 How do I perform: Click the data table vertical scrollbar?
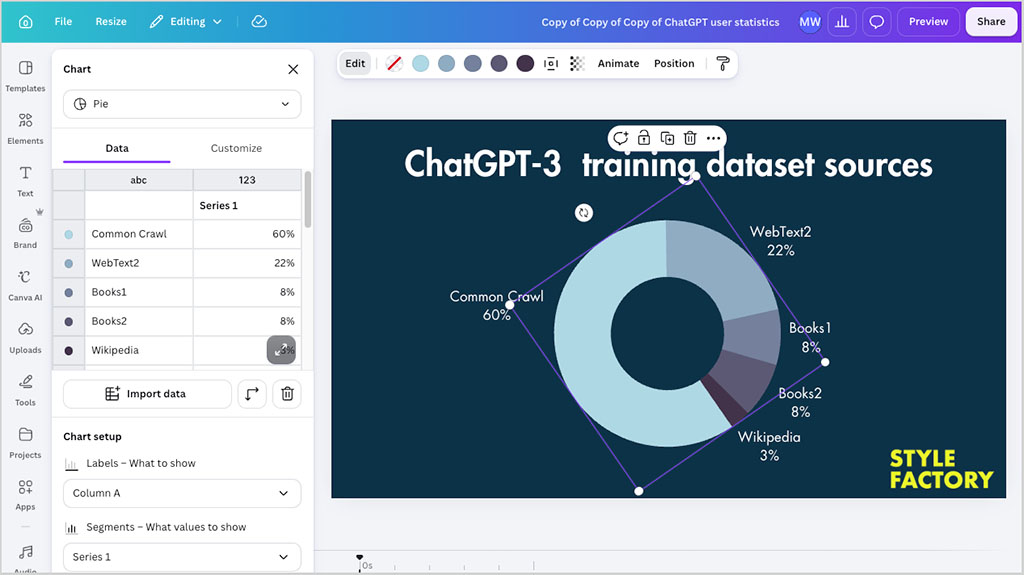click(308, 199)
